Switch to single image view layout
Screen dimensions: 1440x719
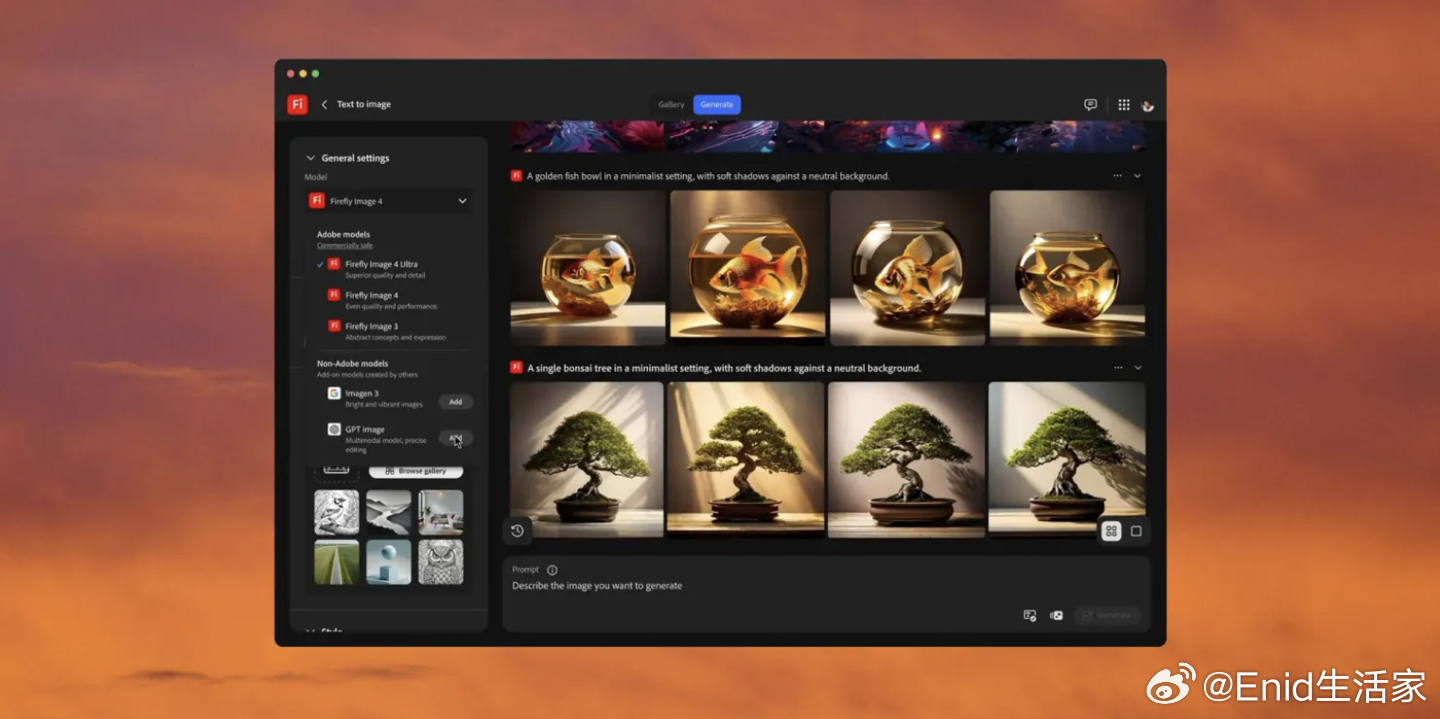[x=1136, y=531]
